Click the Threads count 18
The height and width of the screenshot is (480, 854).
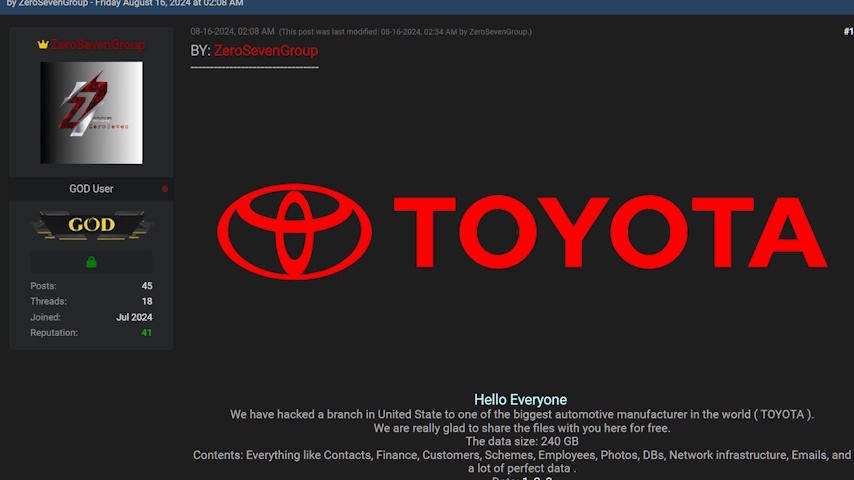[x=147, y=301]
